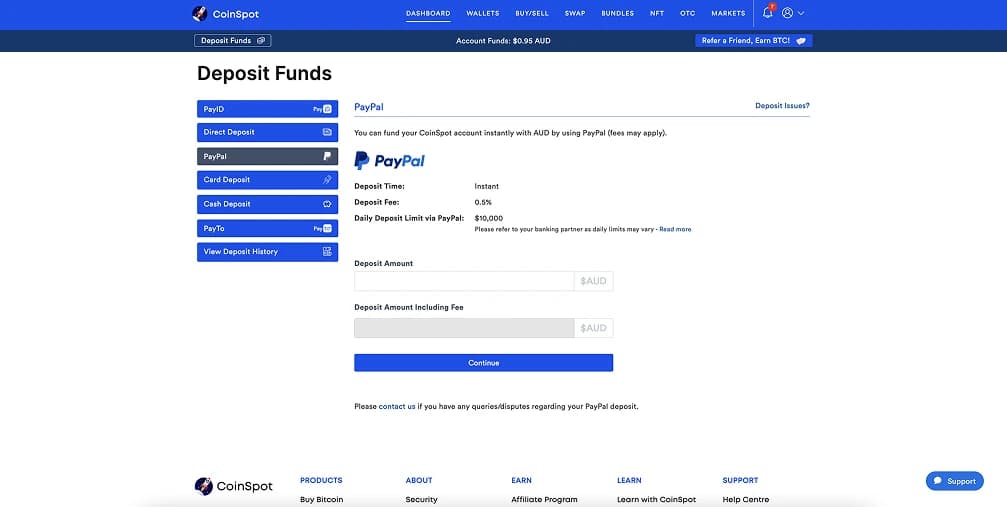Click the Support chat bubble icon
Image resolution: width=1007 pixels, height=507 pixels.
pyautogui.click(x=938, y=481)
